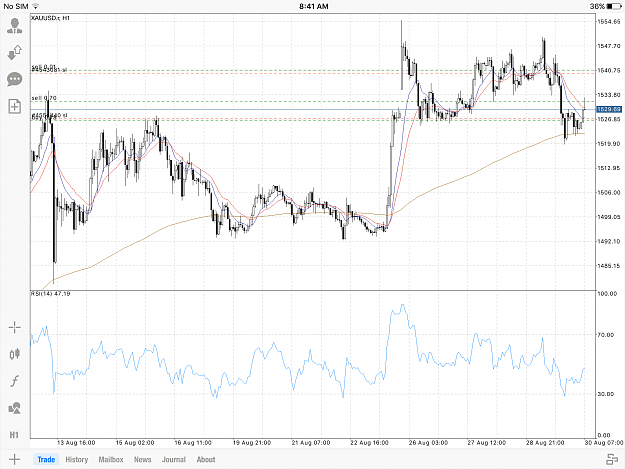Image resolution: width=625 pixels, height=469 pixels.
Task: Open the trade arrows icon
Action: (x=15, y=53)
